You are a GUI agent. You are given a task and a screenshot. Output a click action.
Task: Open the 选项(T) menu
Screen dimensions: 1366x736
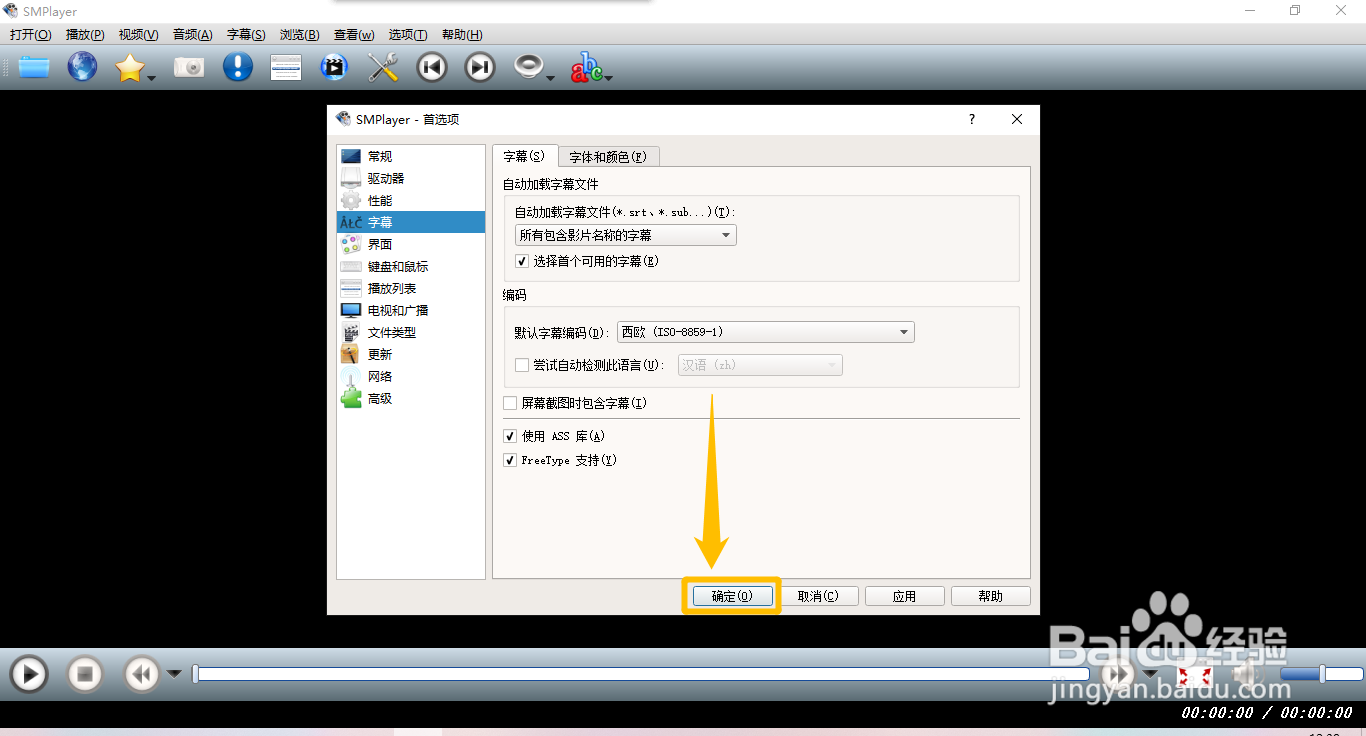coord(408,35)
